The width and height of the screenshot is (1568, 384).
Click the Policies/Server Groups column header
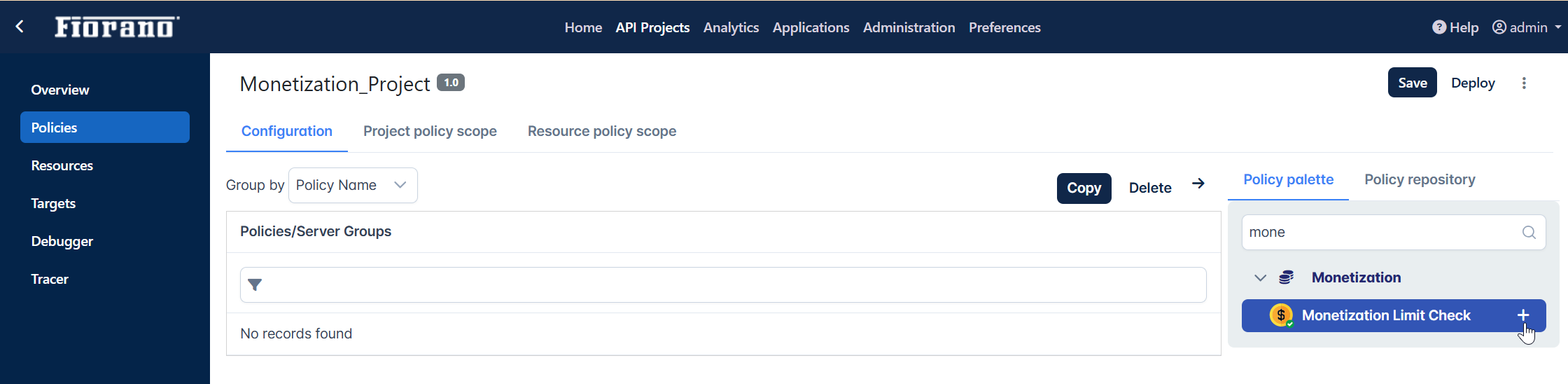[316, 231]
